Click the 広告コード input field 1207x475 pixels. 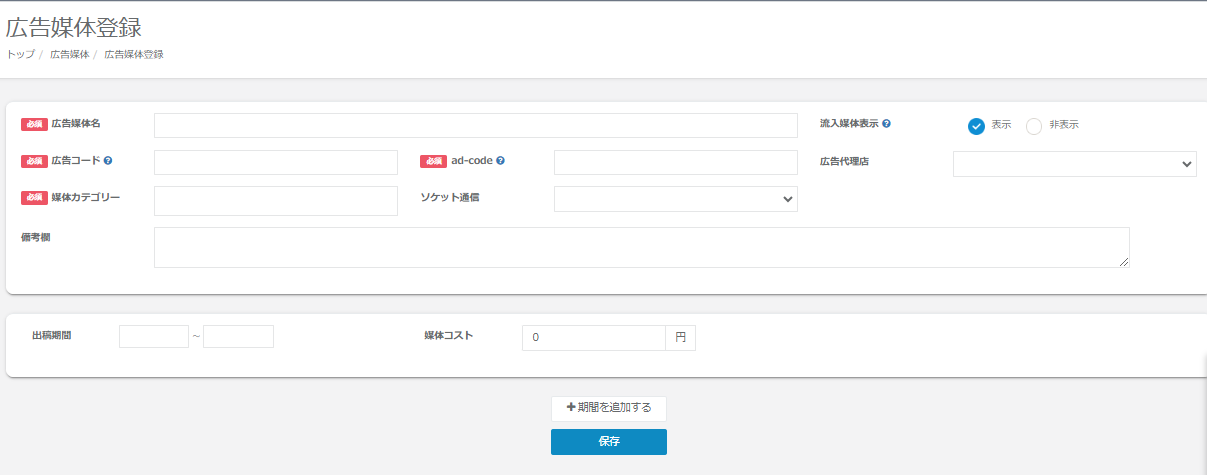point(275,163)
